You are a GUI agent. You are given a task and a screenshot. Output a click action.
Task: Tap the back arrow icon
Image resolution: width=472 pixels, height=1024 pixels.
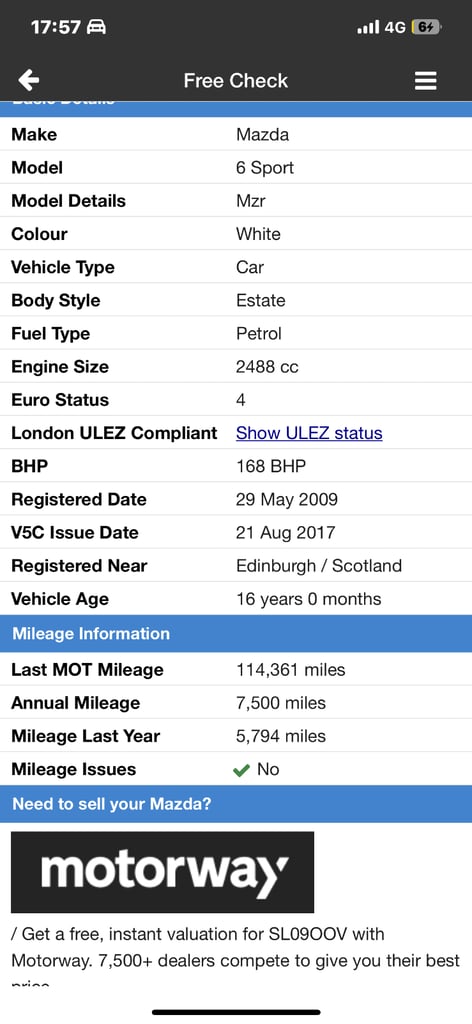pos(29,80)
